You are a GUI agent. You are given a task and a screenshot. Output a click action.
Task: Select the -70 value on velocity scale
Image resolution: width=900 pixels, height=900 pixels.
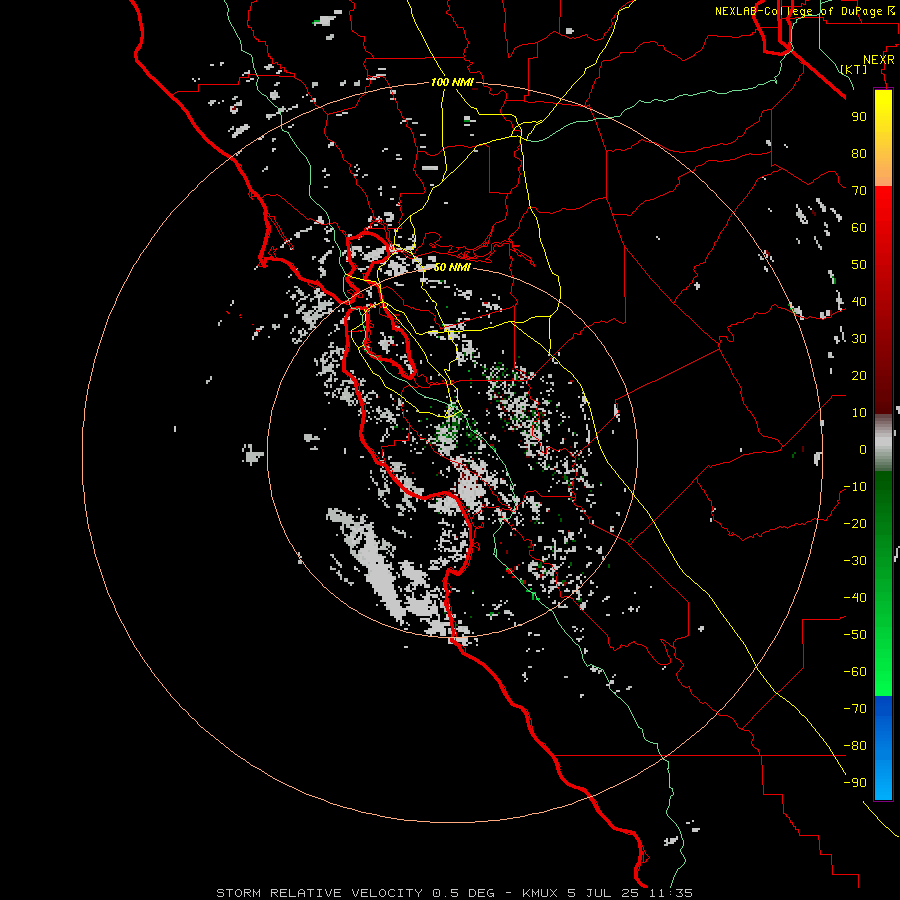(855, 709)
